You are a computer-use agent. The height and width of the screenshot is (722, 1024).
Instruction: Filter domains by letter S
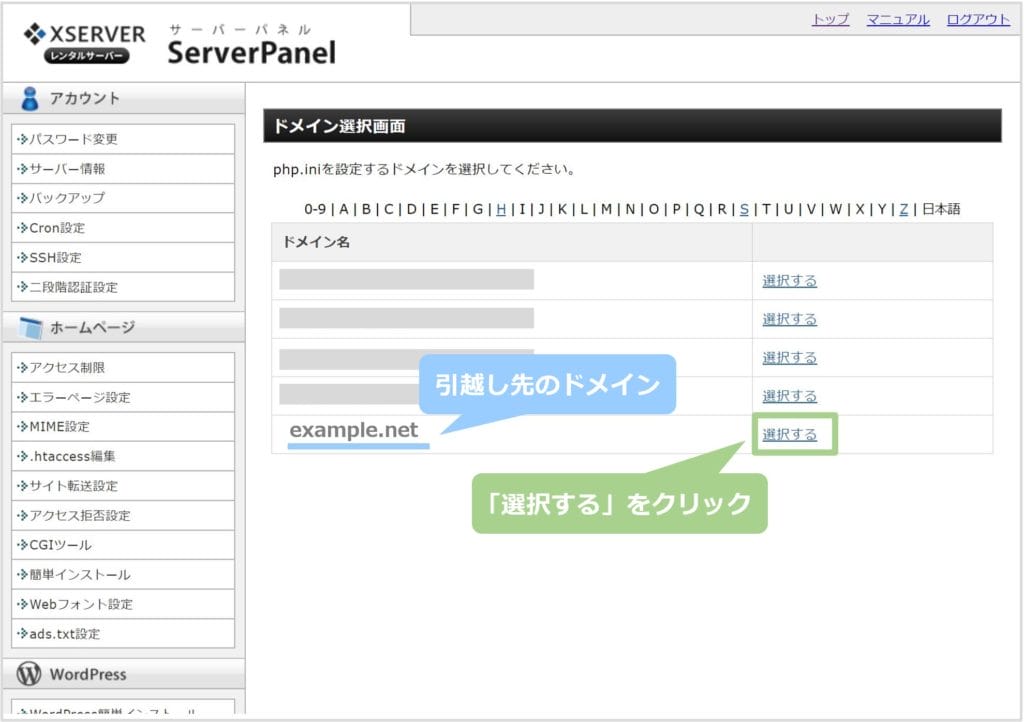pos(744,209)
